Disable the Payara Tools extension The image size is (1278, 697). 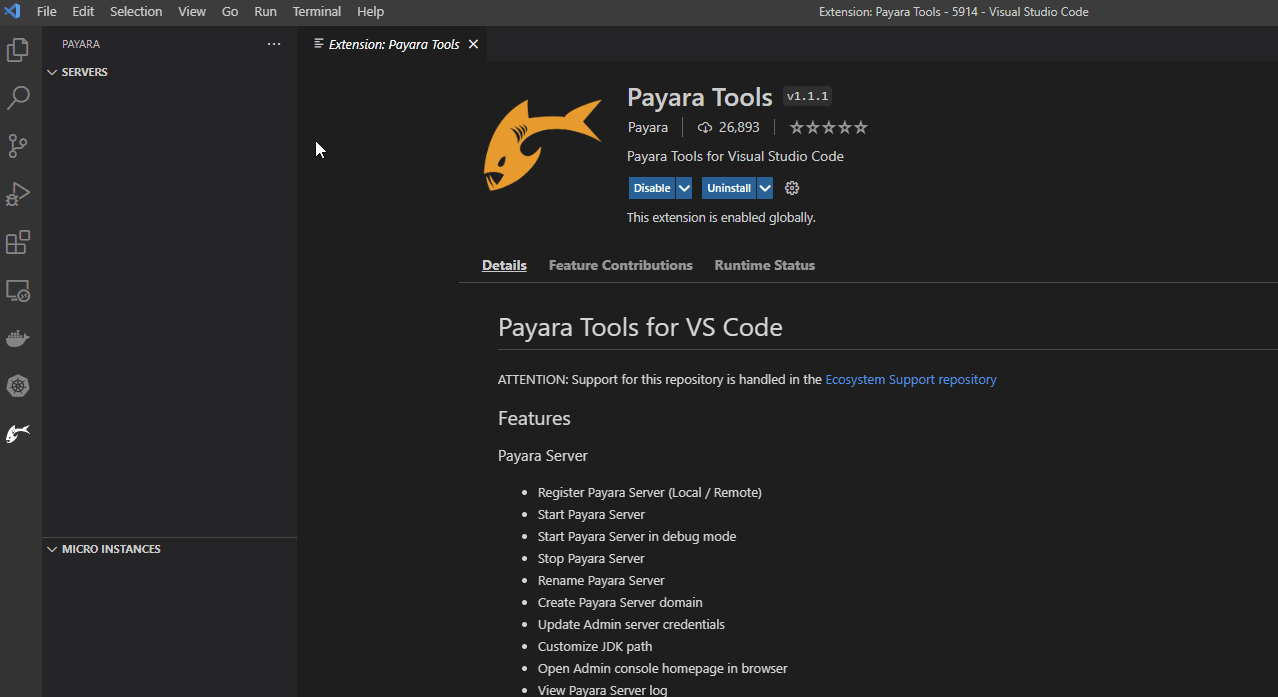tap(651, 187)
